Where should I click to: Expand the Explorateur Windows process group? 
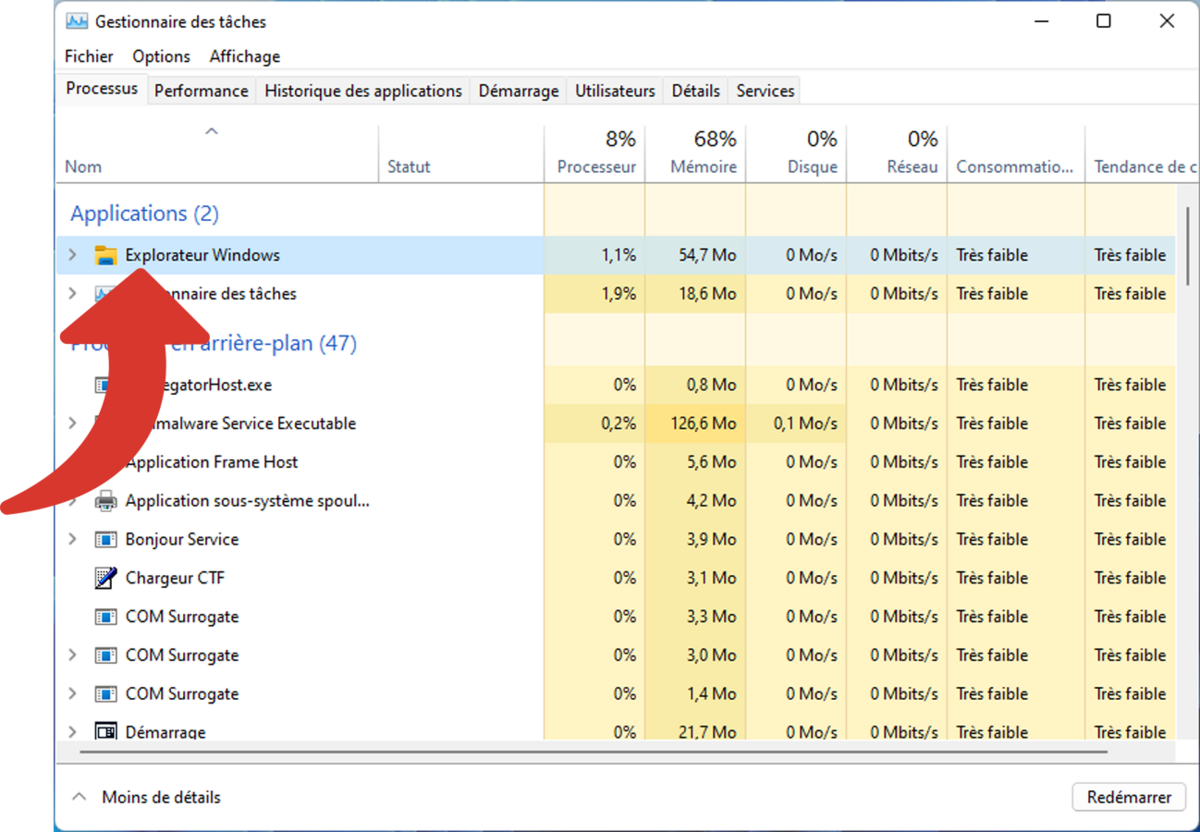tap(72, 255)
